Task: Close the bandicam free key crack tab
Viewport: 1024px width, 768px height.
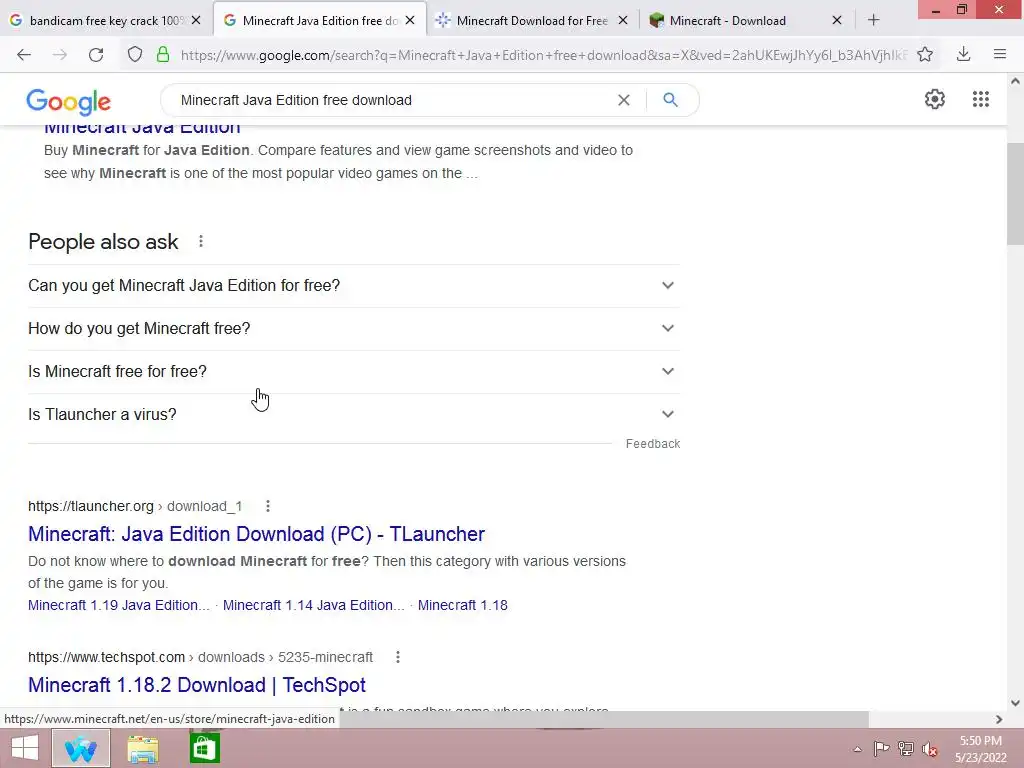Action: 196,20
